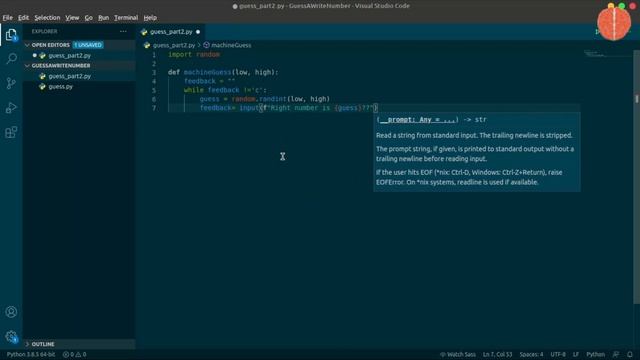Open the Run and Debug view icon
640x360 pixels.
tap(11, 108)
